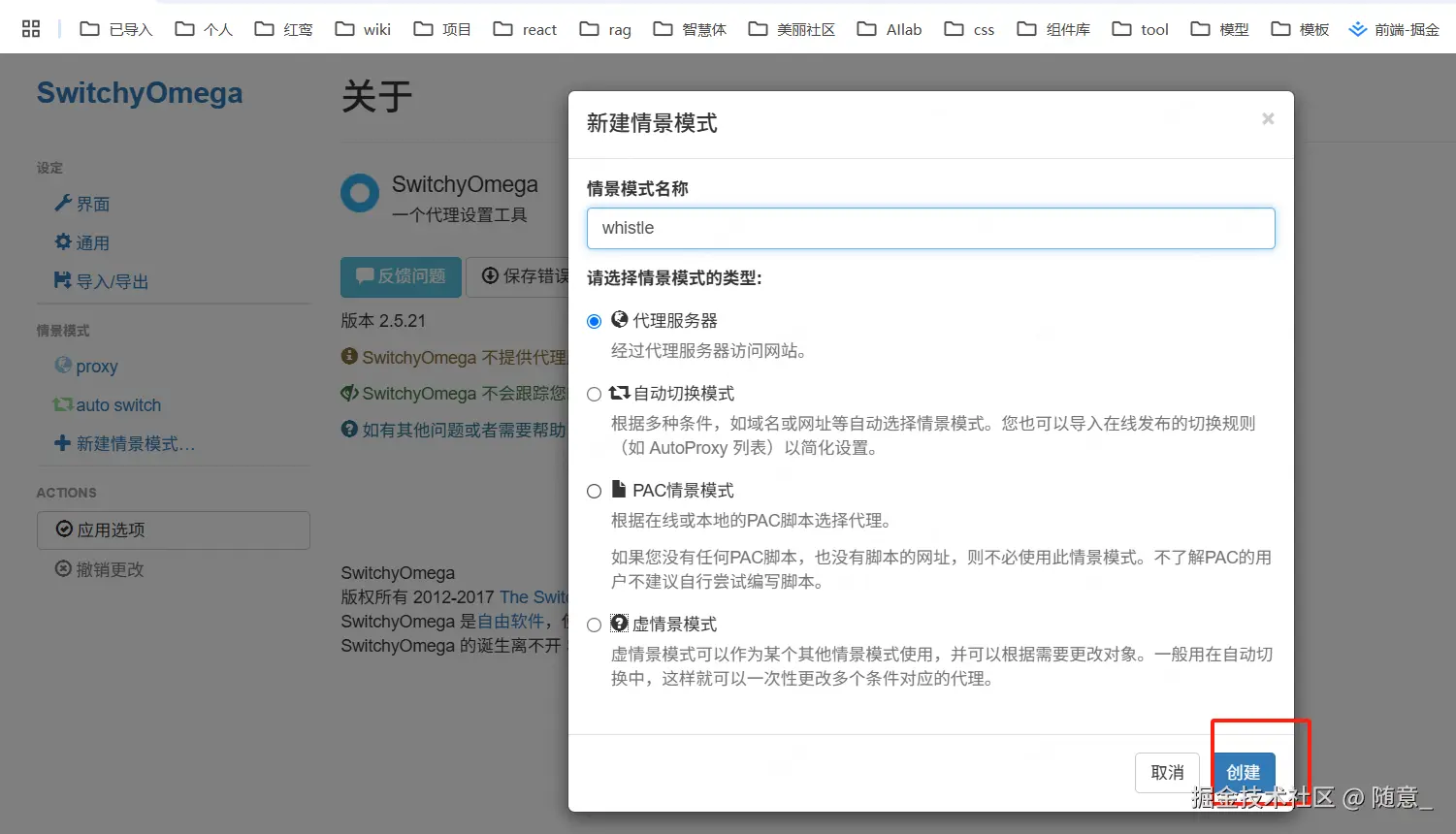Click the 版本 2.5.21 text
1456x834 pixels.
[x=383, y=321]
